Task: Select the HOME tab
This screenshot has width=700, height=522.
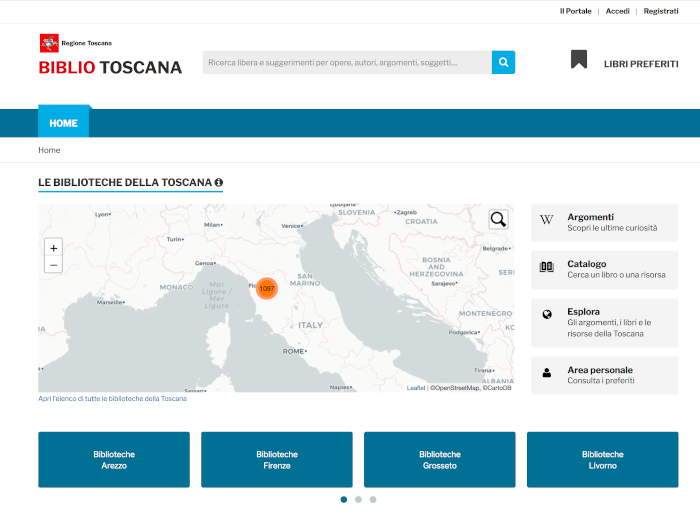Action: click(x=63, y=123)
